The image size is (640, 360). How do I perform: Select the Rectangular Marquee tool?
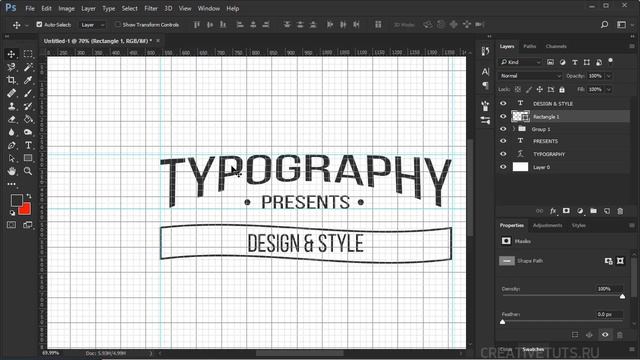tap(28, 54)
